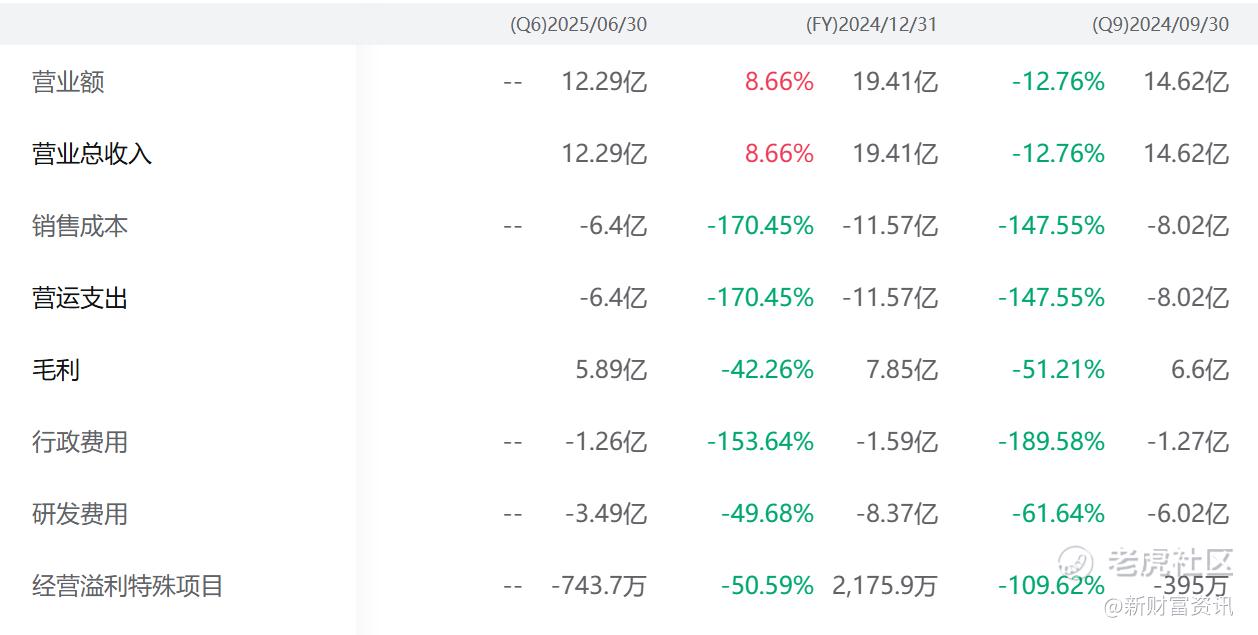Select the 经营溢利特殊项目 row label

[x=128, y=586]
